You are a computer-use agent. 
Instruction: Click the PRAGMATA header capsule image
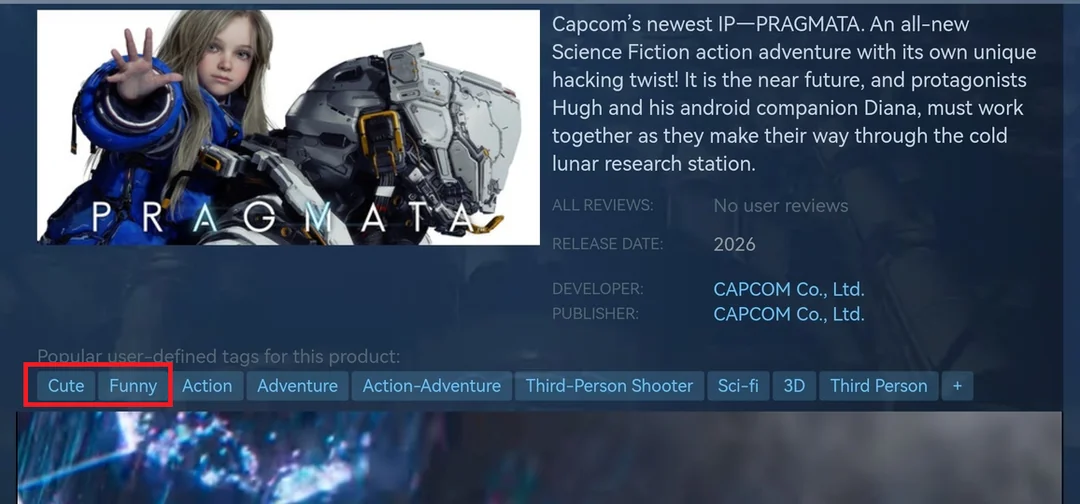pyautogui.click(x=288, y=127)
